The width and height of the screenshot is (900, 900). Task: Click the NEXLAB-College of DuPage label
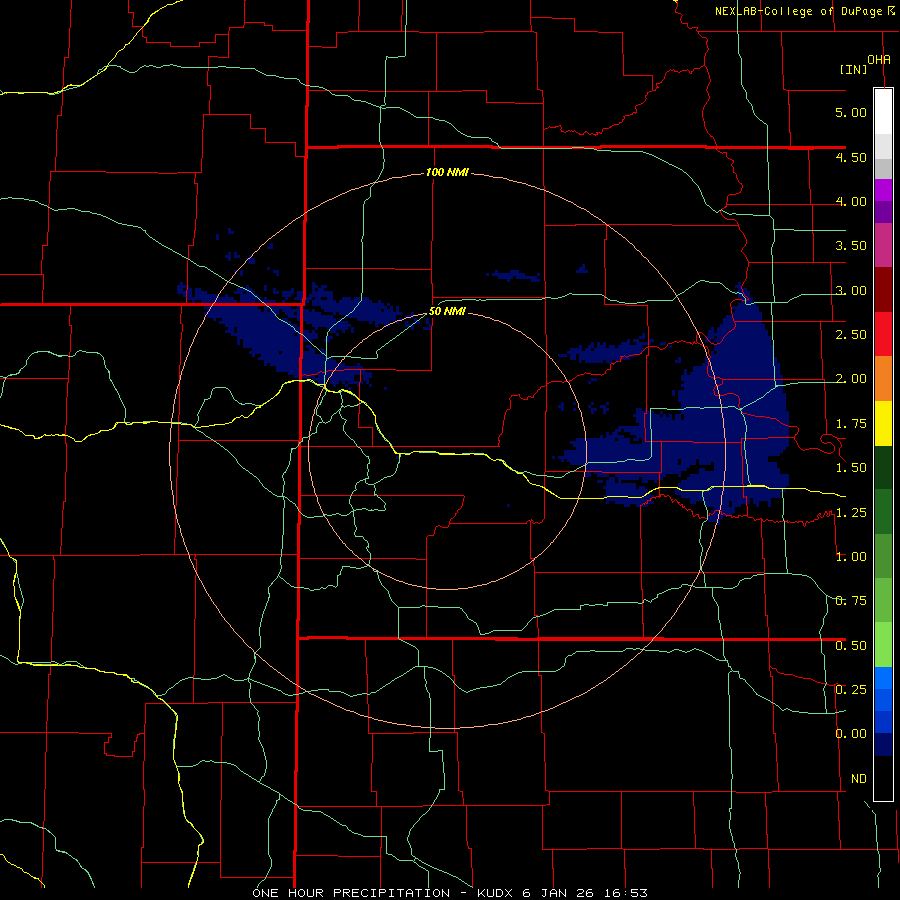799,11
